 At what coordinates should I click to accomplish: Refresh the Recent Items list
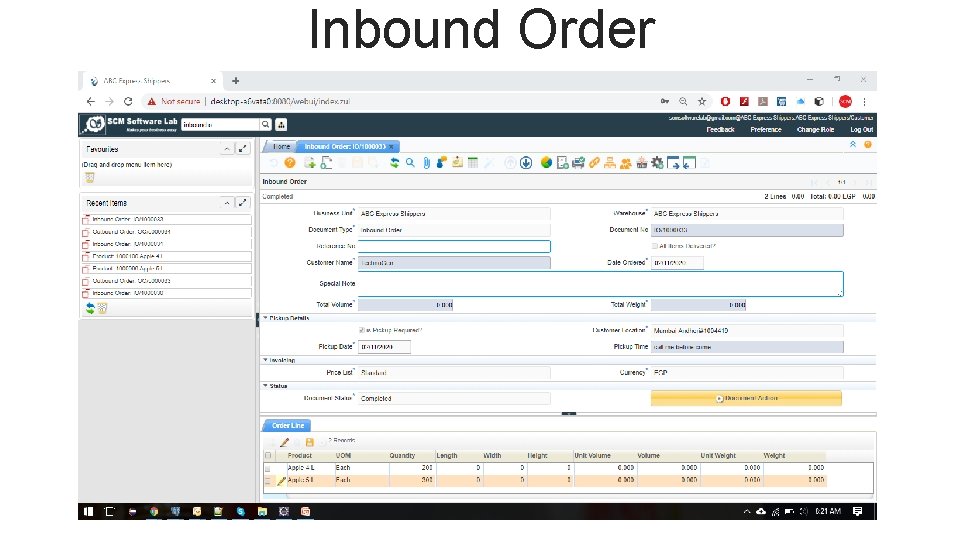pos(90,308)
